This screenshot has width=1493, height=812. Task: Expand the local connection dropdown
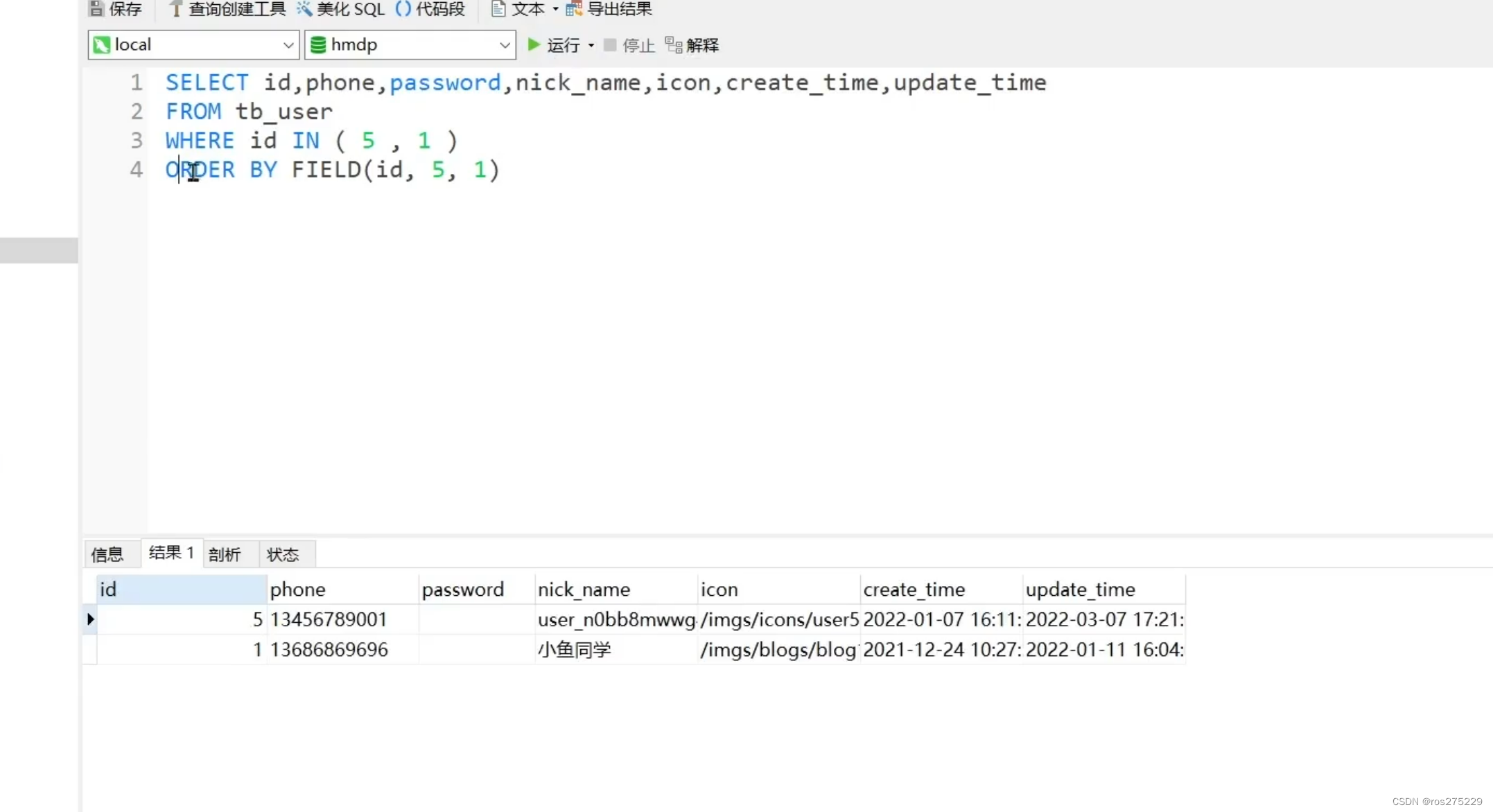click(x=288, y=45)
